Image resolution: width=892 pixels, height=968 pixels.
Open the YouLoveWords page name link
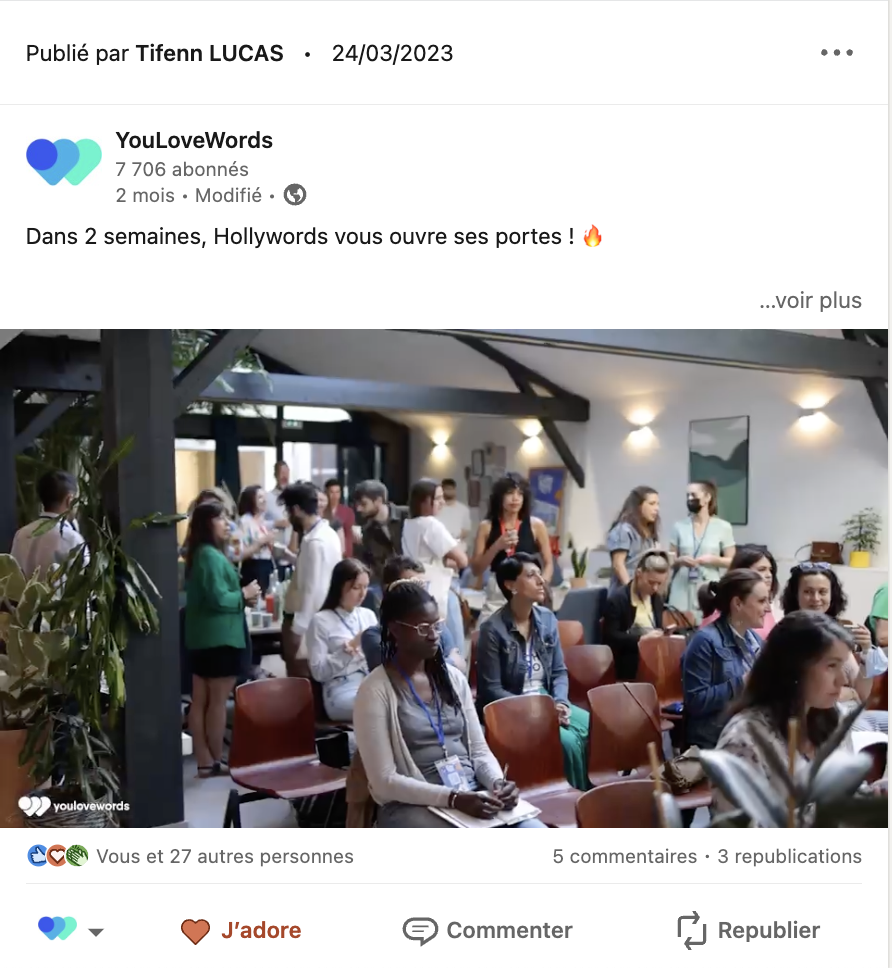[194, 140]
